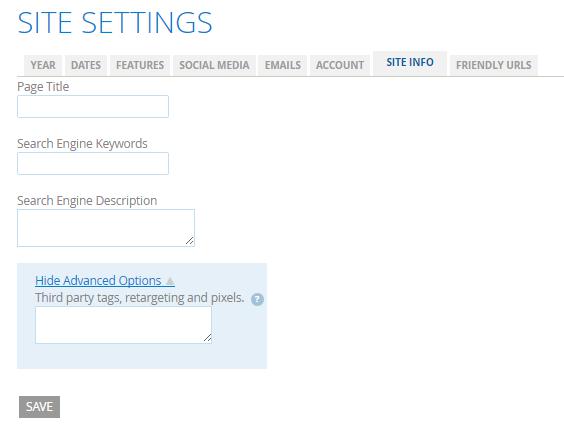Click the Third party tags label text
This screenshot has height=429, width=564.
(140, 298)
